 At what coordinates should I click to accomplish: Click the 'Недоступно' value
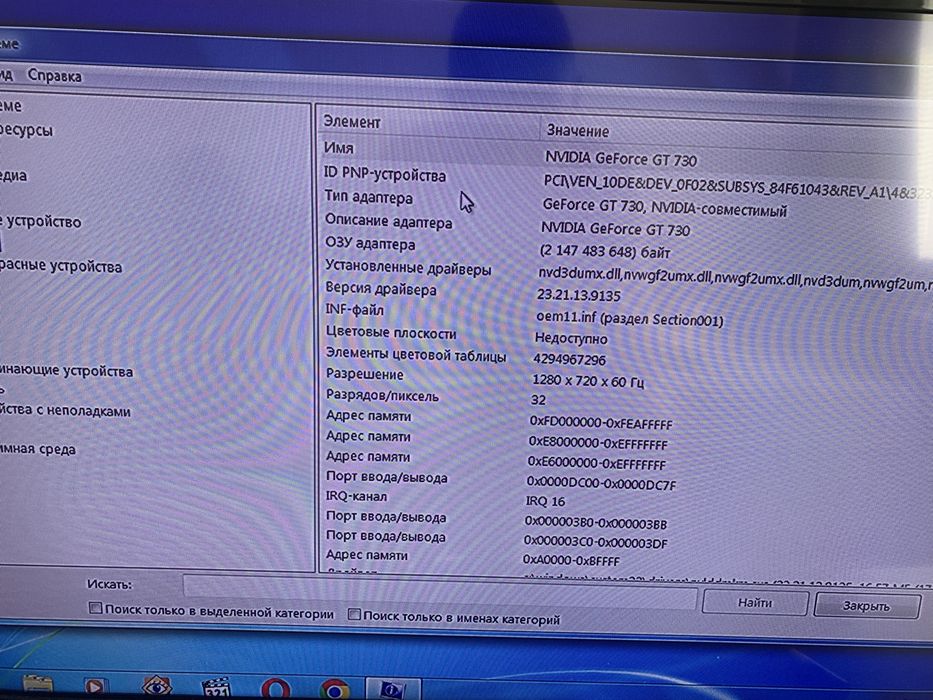(571, 339)
